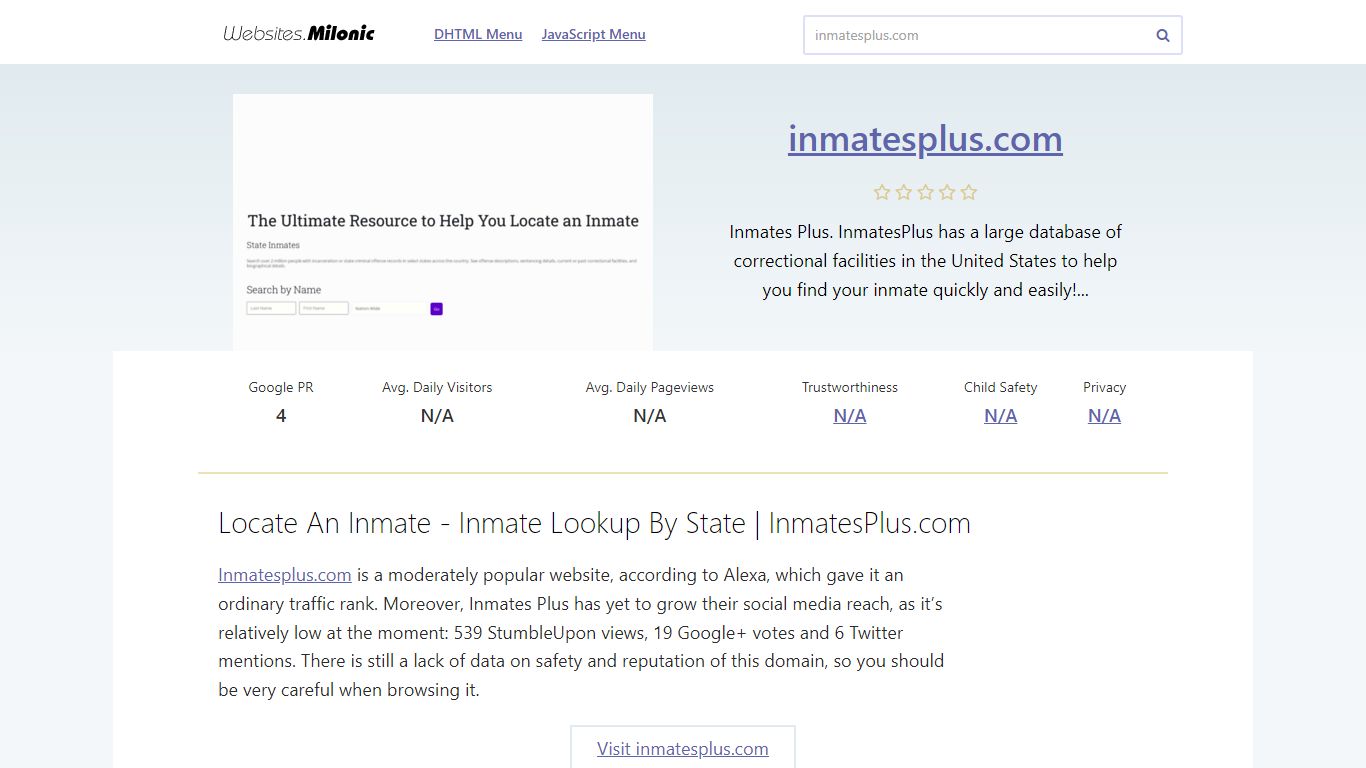Click the Privacy N/A link
Image resolution: width=1366 pixels, height=768 pixels.
pos(1104,415)
